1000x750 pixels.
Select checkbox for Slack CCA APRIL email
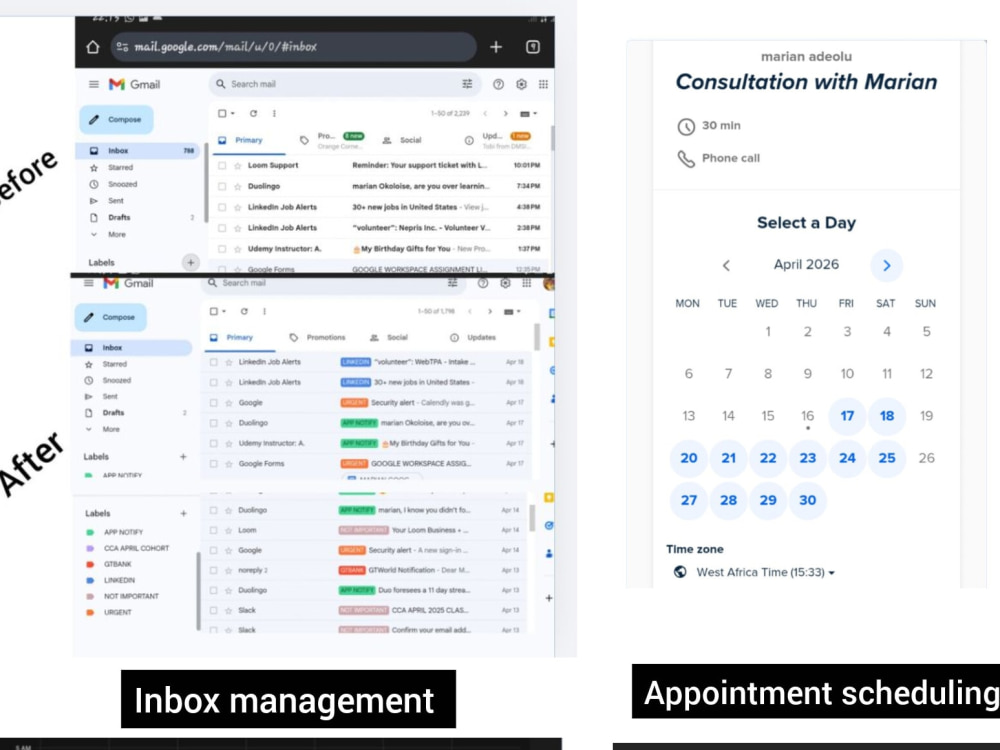[214, 611]
